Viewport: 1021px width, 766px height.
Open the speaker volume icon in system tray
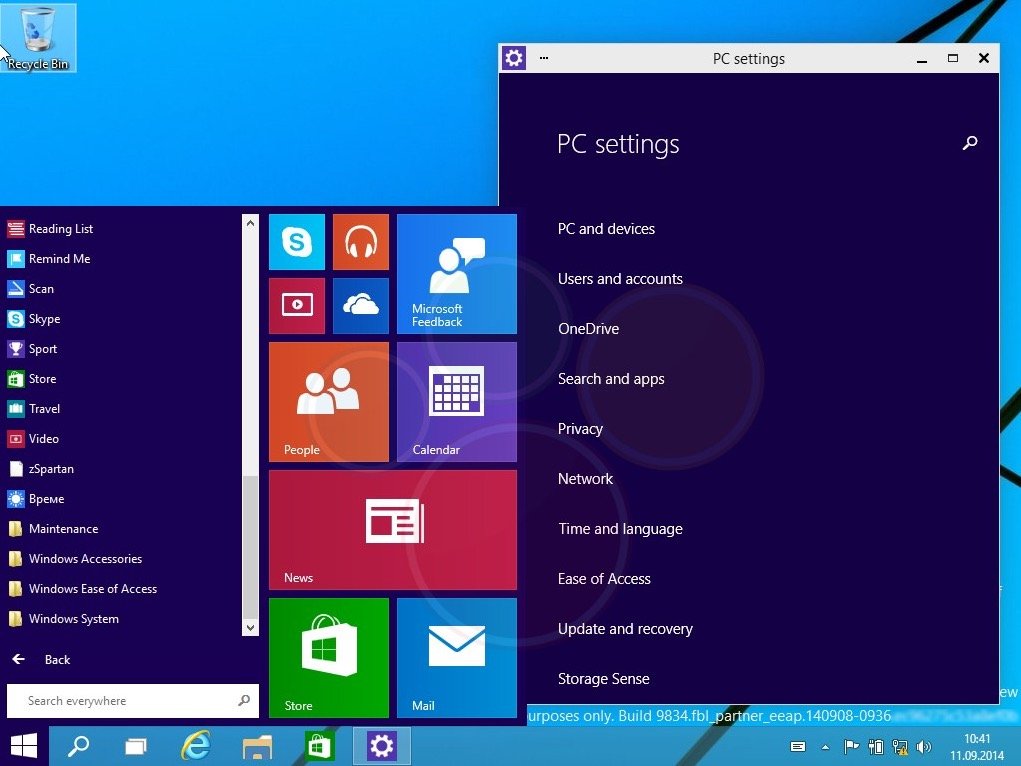(x=923, y=746)
